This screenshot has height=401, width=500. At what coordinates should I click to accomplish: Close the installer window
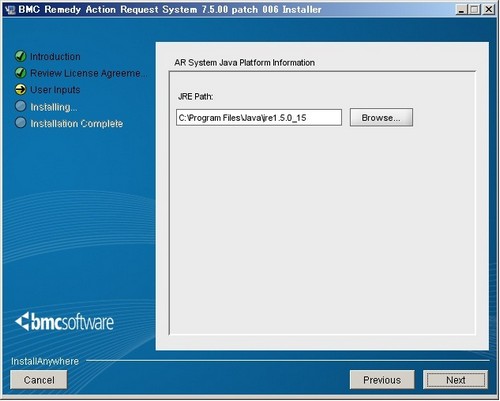[488, 10]
